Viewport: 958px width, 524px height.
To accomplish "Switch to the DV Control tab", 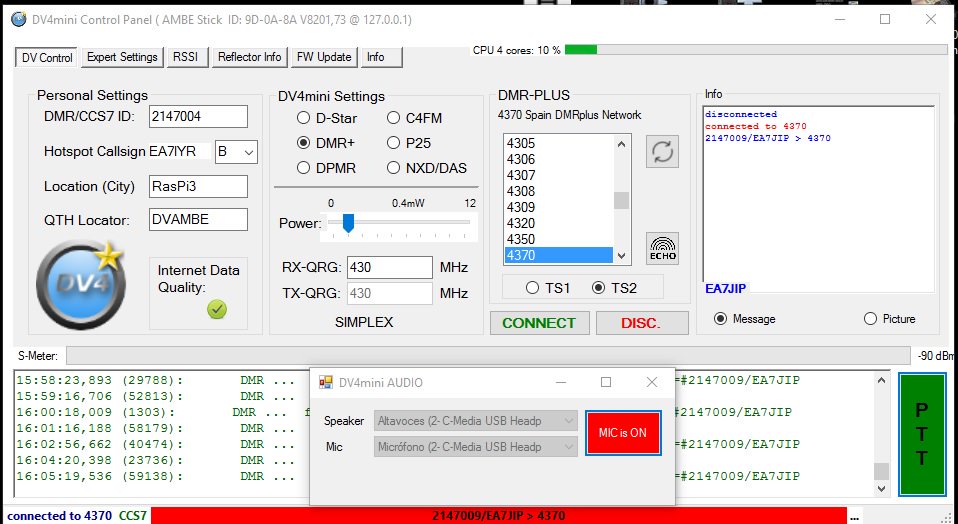I will (47, 58).
